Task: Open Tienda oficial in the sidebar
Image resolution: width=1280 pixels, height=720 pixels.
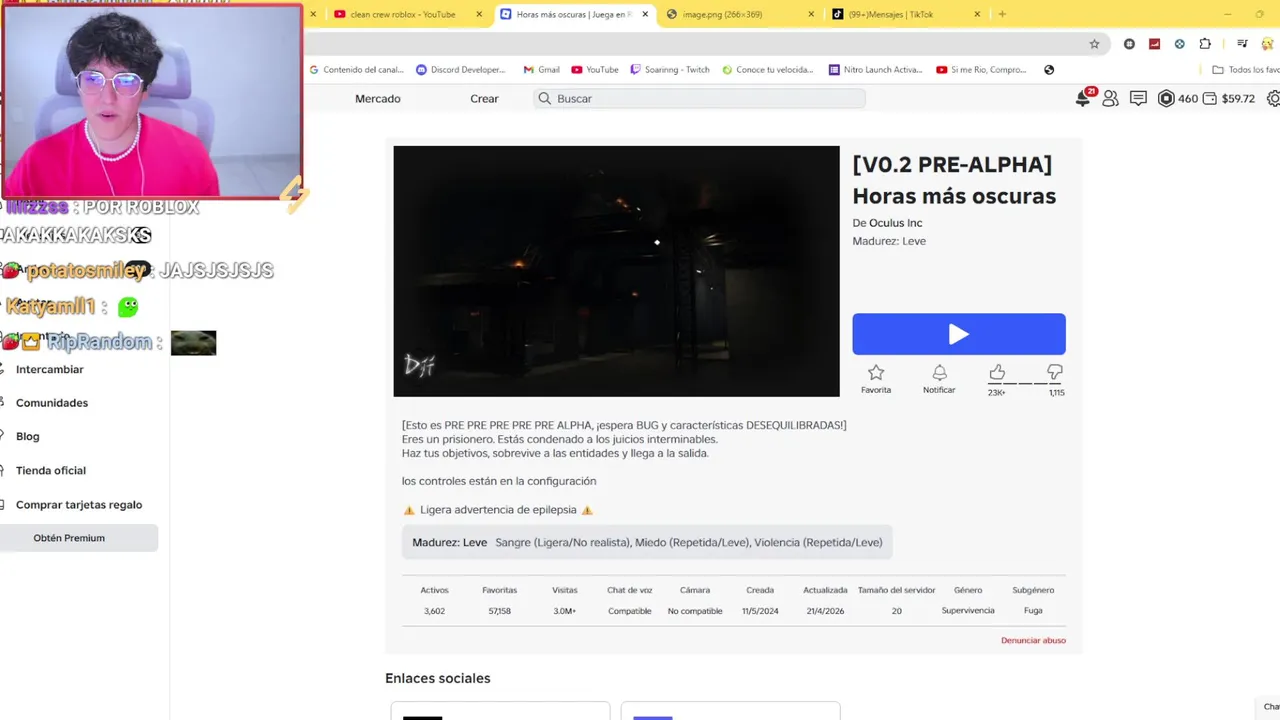Action: tap(51, 470)
